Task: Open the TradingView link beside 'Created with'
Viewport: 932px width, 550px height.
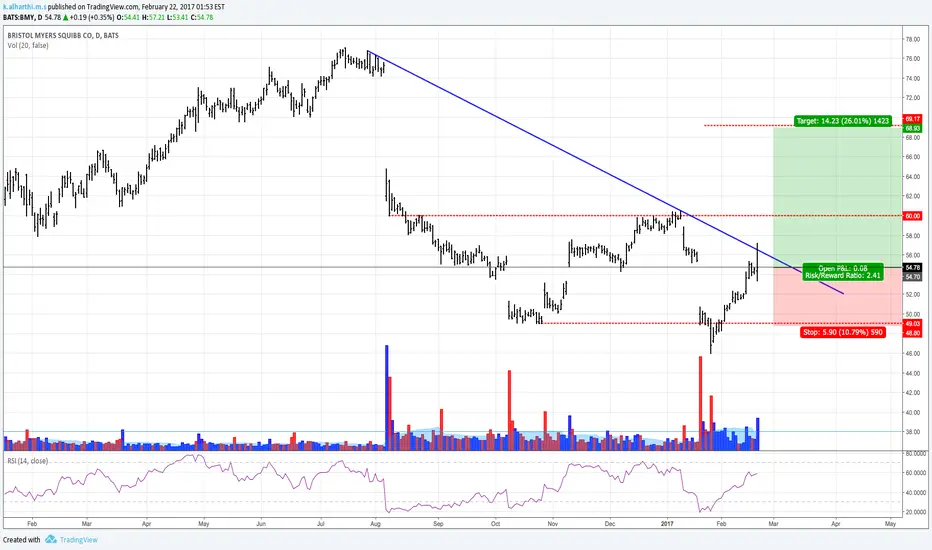Action: pos(78,540)
